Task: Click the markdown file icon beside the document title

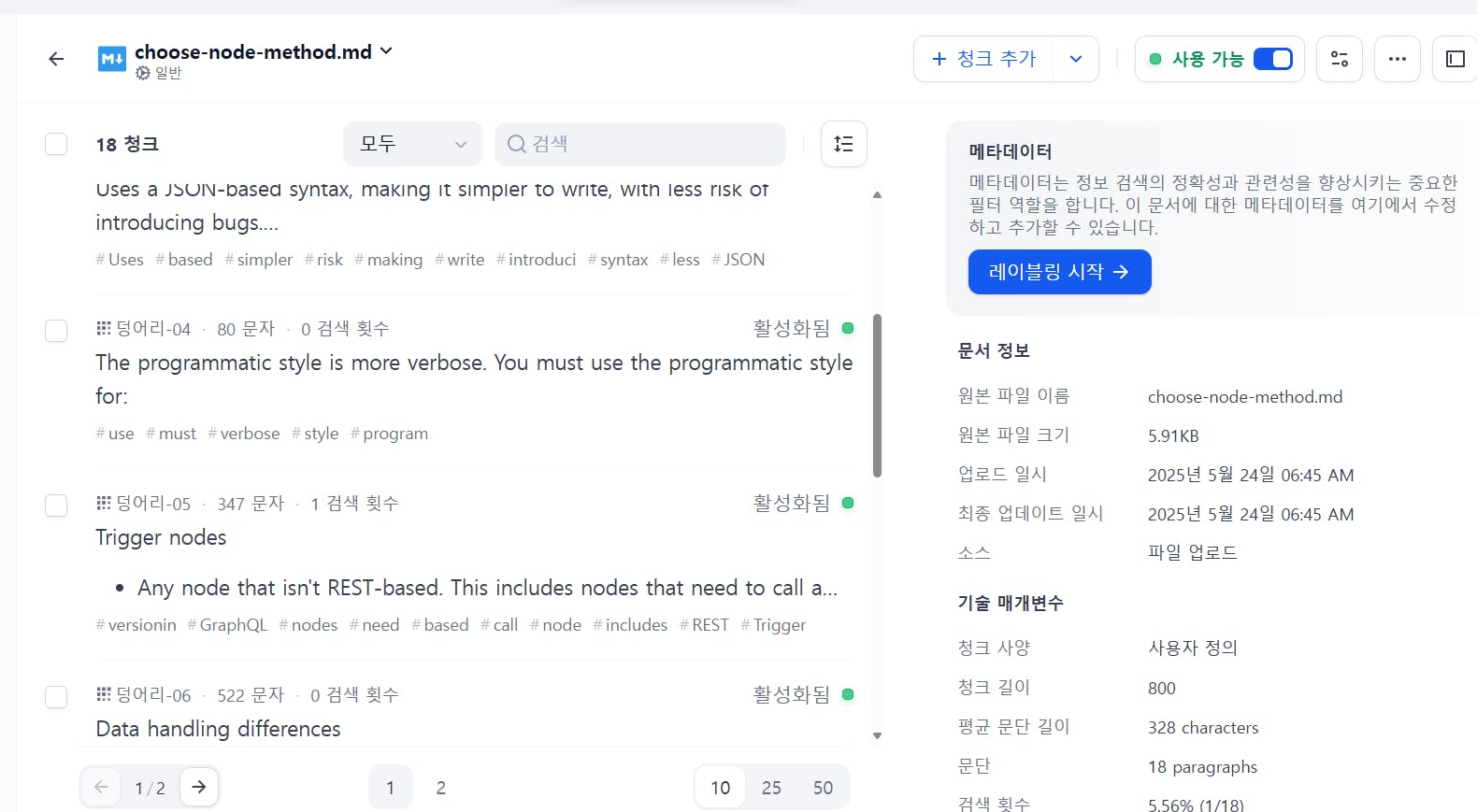Action: click(112, 60)
